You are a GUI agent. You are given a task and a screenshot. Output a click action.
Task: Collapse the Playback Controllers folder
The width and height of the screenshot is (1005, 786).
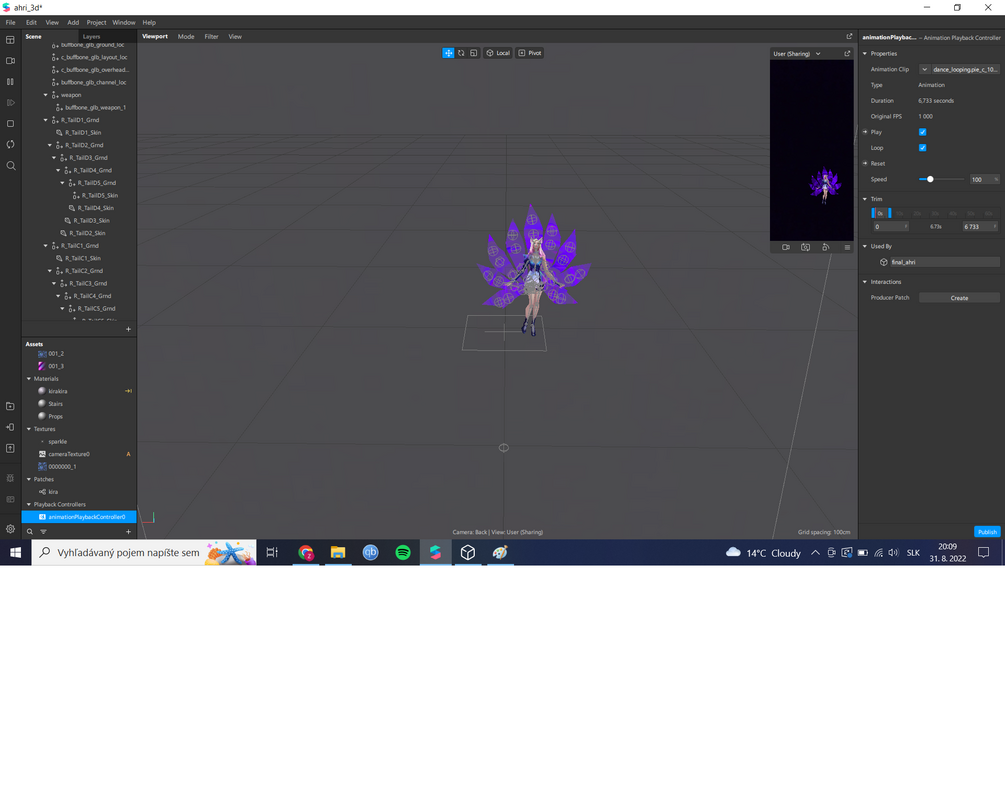click(x=29, y=505)
